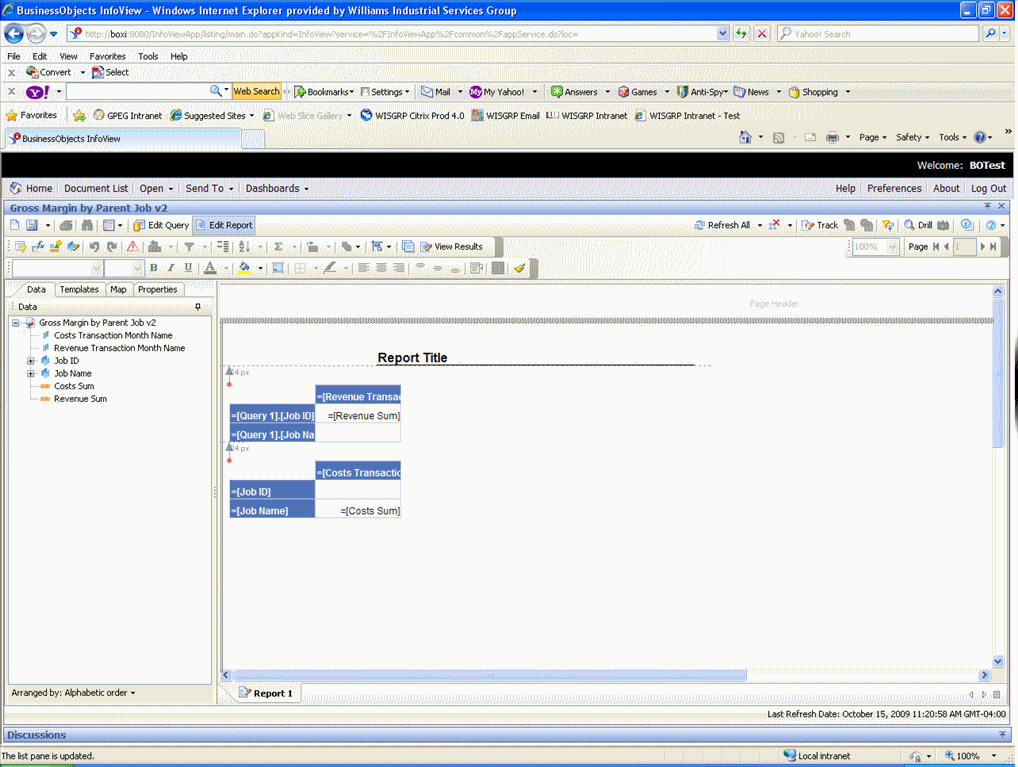Open the Document List link
Screen dimensions: 1018x767
coord(96,188)
